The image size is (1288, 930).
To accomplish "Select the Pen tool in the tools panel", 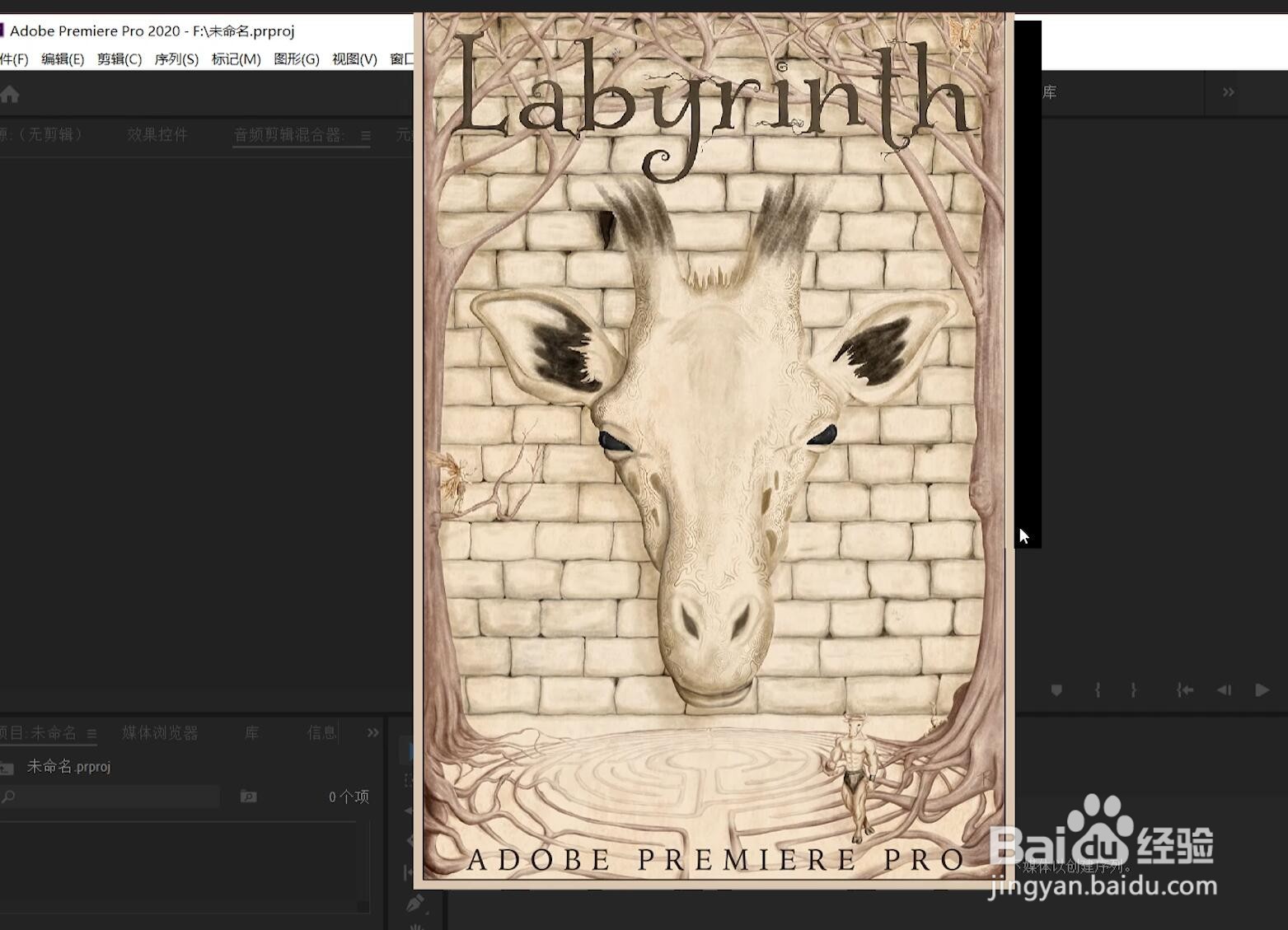I will (416, 904).
